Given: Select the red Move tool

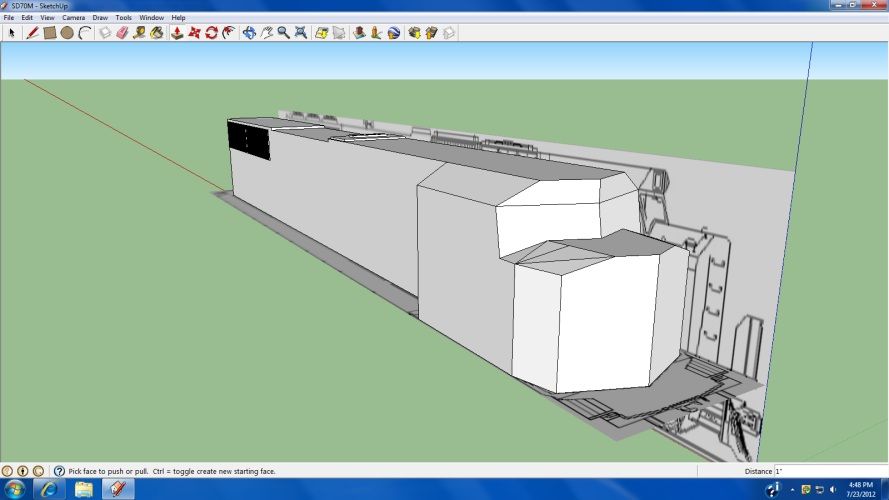Looking at the screenshot, I should point(194,33).
